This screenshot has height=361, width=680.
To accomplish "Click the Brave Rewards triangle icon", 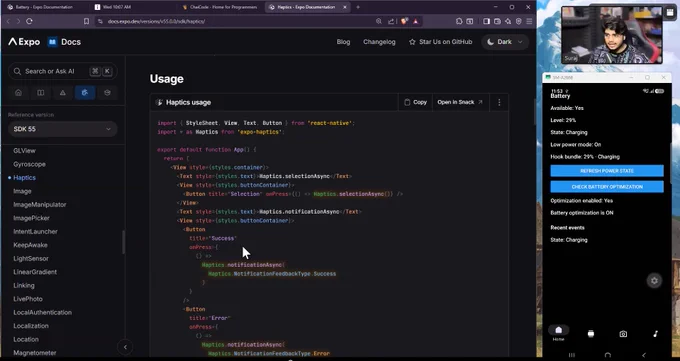I will pos(415,21).
